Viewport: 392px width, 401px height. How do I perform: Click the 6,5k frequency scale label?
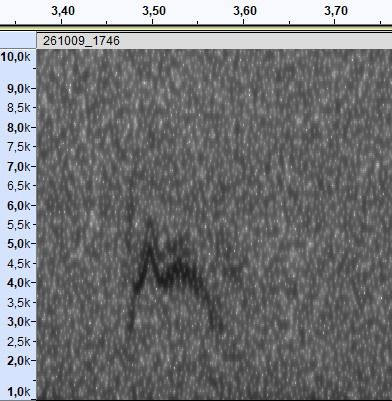(x=19, y=186)
